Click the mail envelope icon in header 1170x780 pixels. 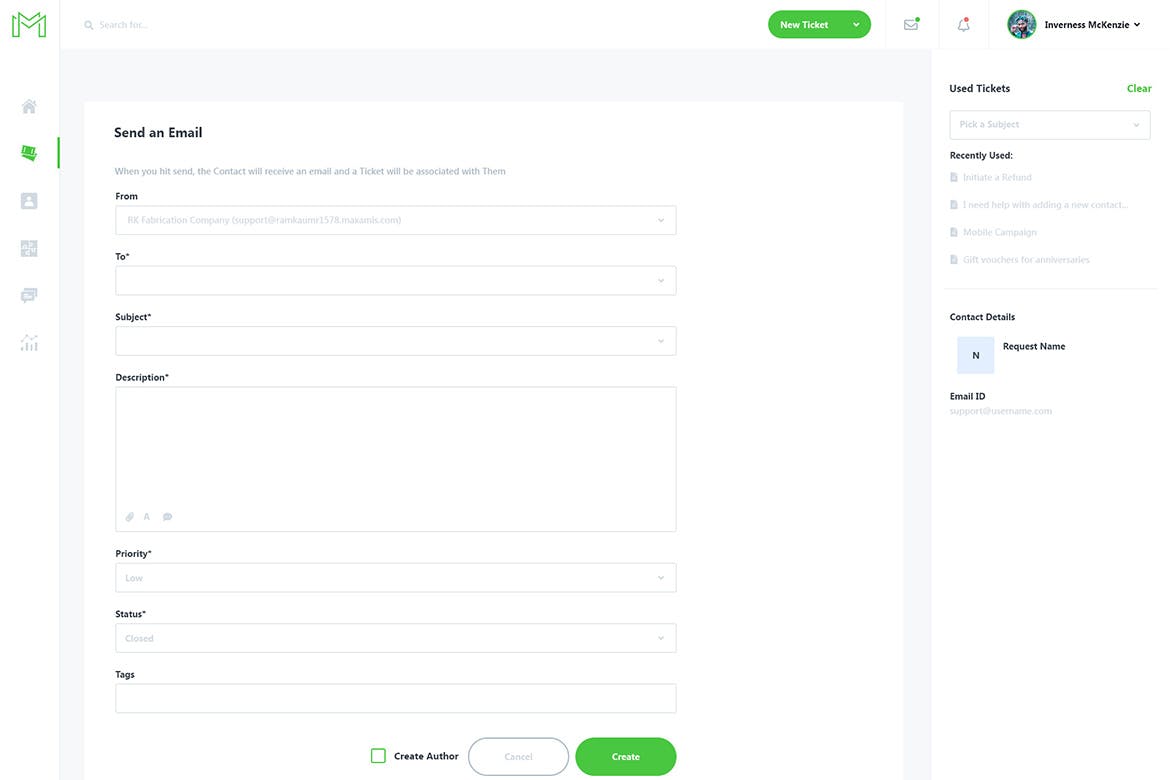click(x=911, y=25)
